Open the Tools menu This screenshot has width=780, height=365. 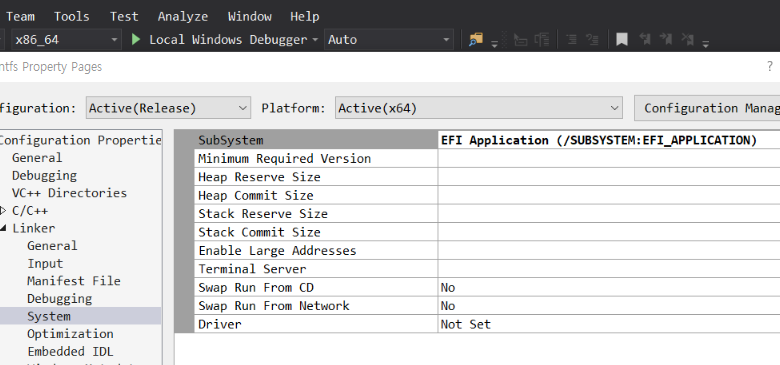pos(72,16)
